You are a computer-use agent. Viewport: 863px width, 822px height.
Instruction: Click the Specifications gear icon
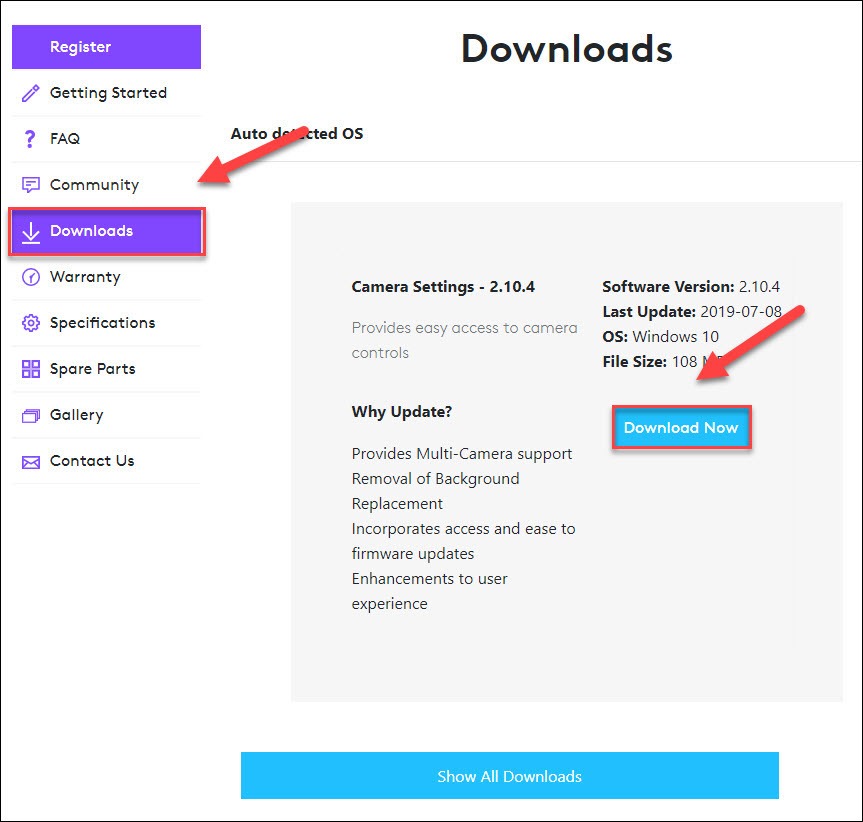click(x=31, y=323)
